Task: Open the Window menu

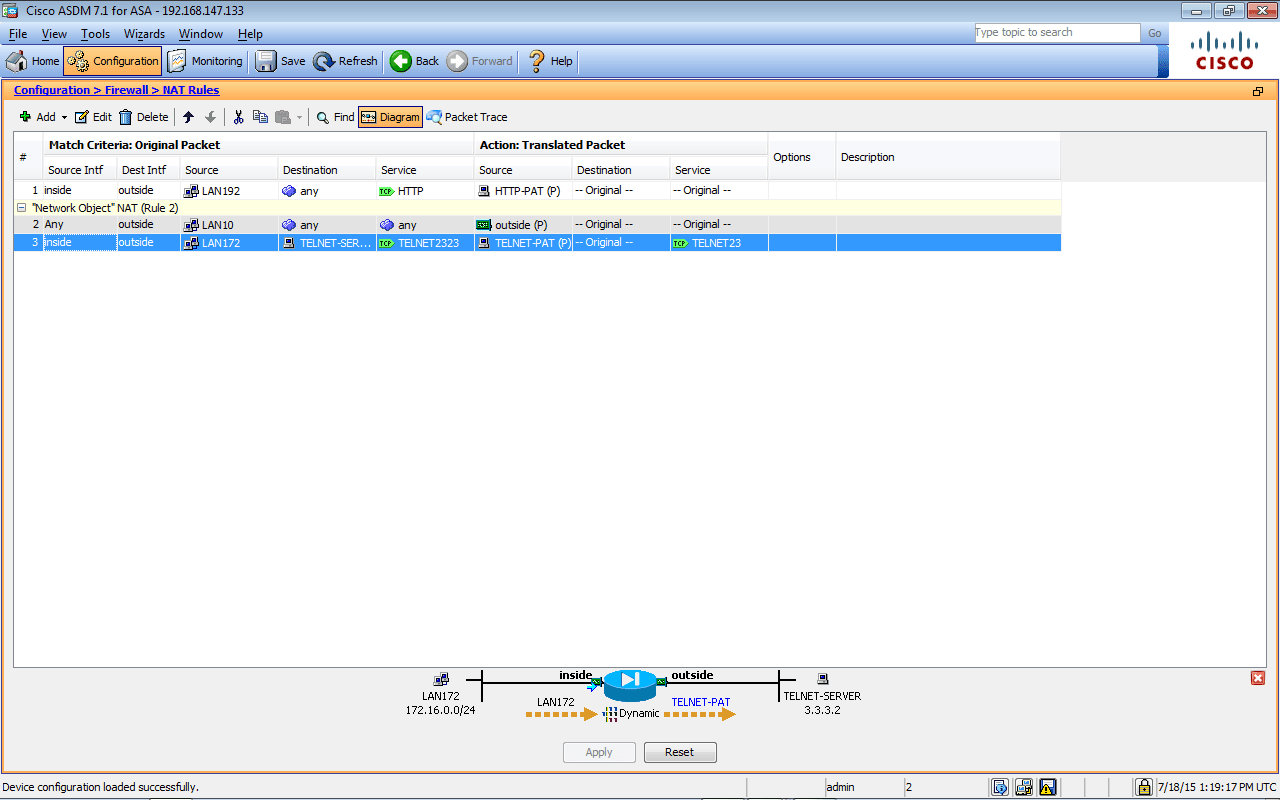Action: coord(201,34)
